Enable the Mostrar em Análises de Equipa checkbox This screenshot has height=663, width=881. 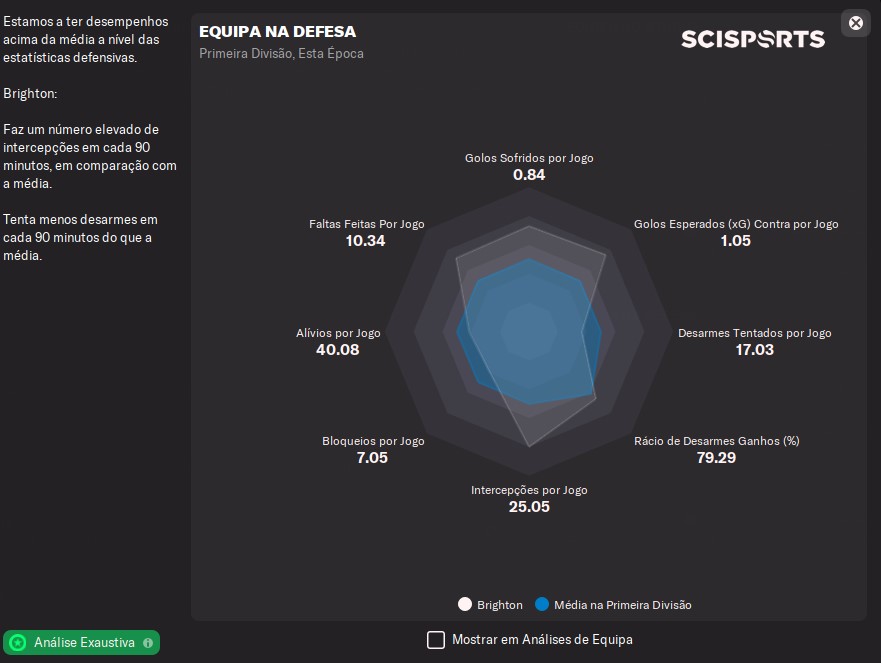(x=436, y=640)
